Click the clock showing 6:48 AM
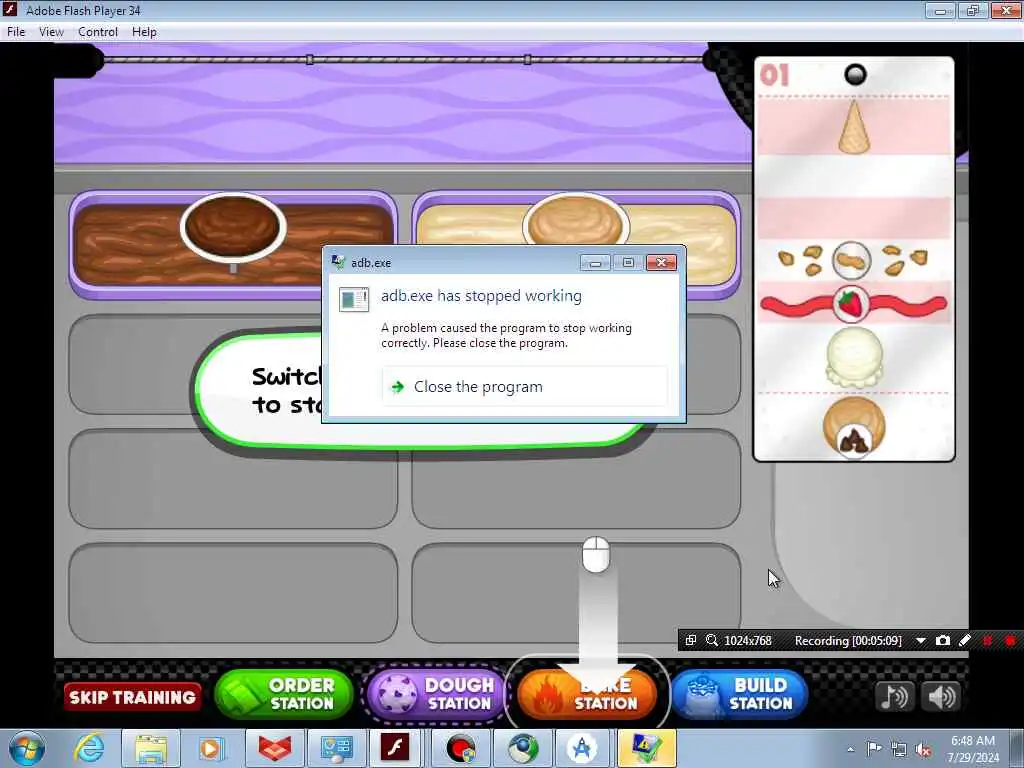The image size is (1024, 768). tap(973, 741)
